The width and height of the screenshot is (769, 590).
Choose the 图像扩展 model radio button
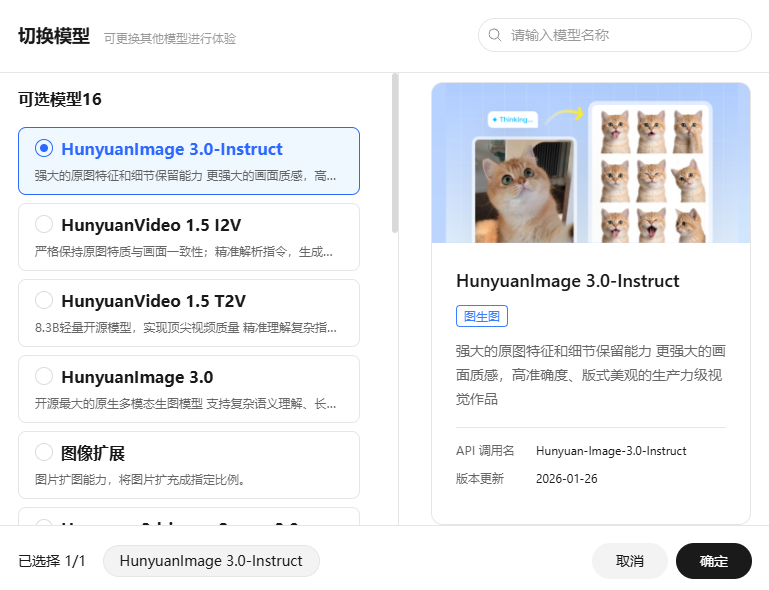point(44,452)
